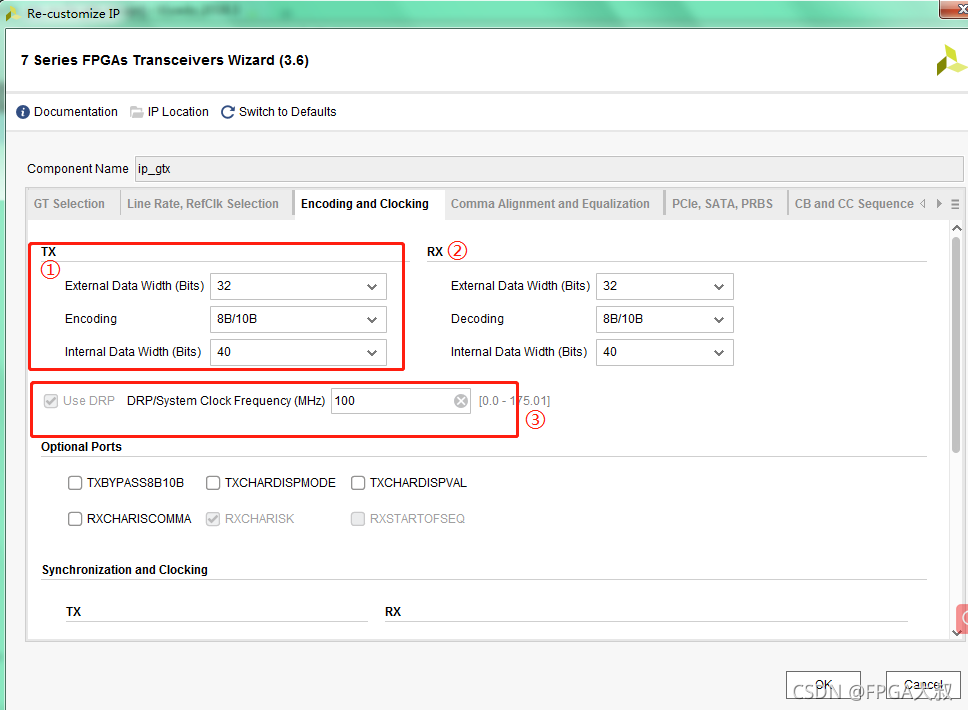Click the IP Location folder icon
The width and height of the screenshot is (968, 710).
[x=136, y=112]
